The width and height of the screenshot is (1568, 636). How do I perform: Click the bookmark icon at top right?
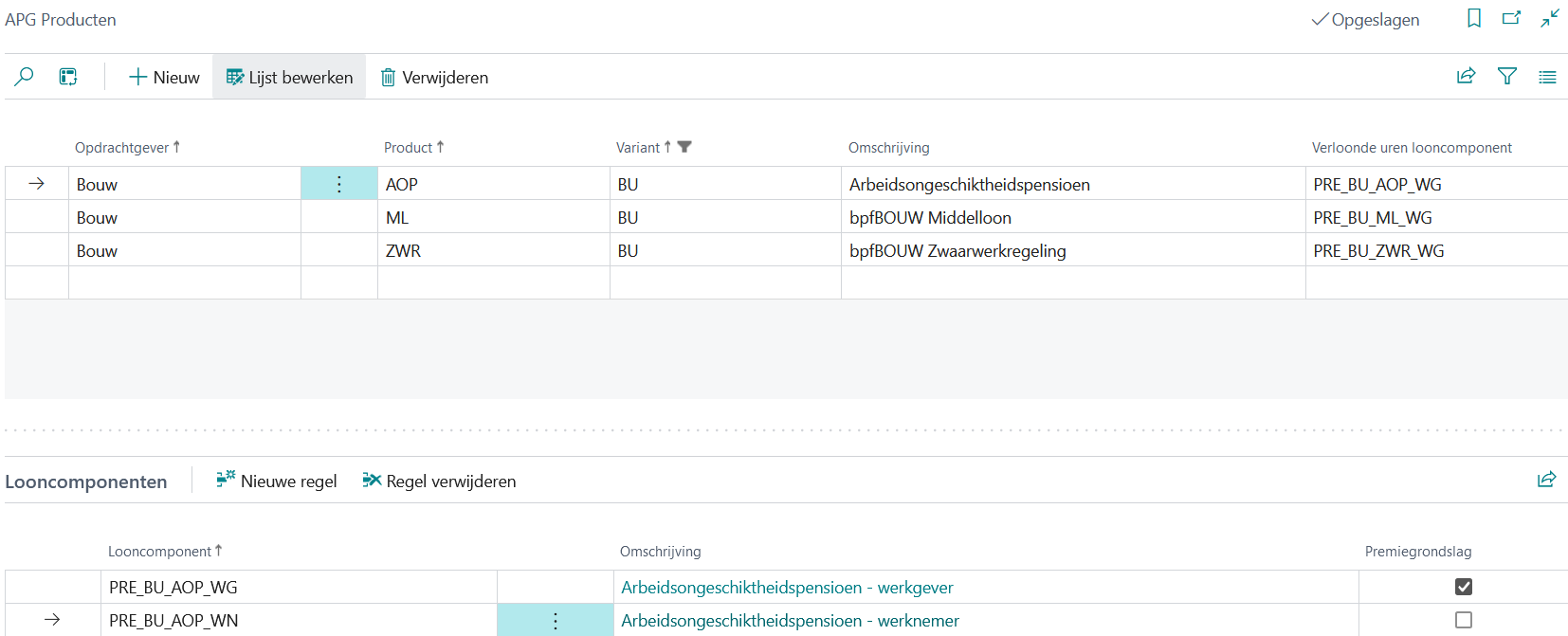(x=1474, y=19)
